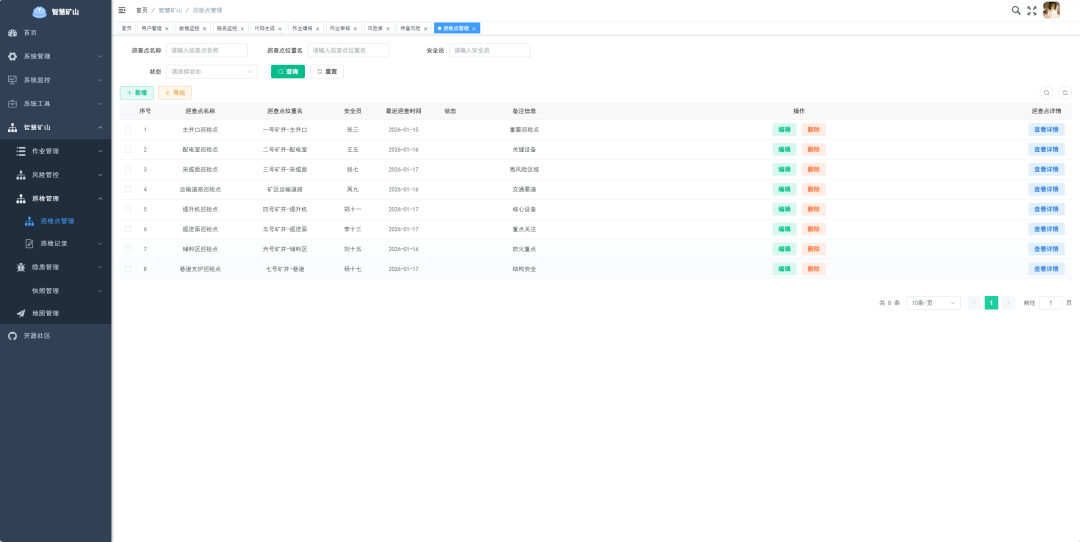This screenshot has height=542, width=1080.
Task: Collapse the 巡检管理 submenu
Action: pyautogui.click(x=100, y=198)
